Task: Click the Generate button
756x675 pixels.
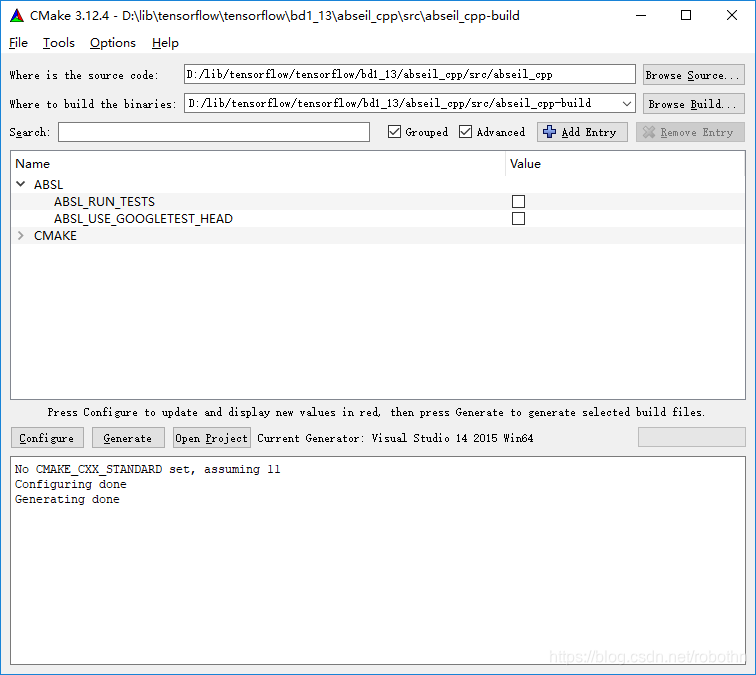Action: tap(128, 438)
